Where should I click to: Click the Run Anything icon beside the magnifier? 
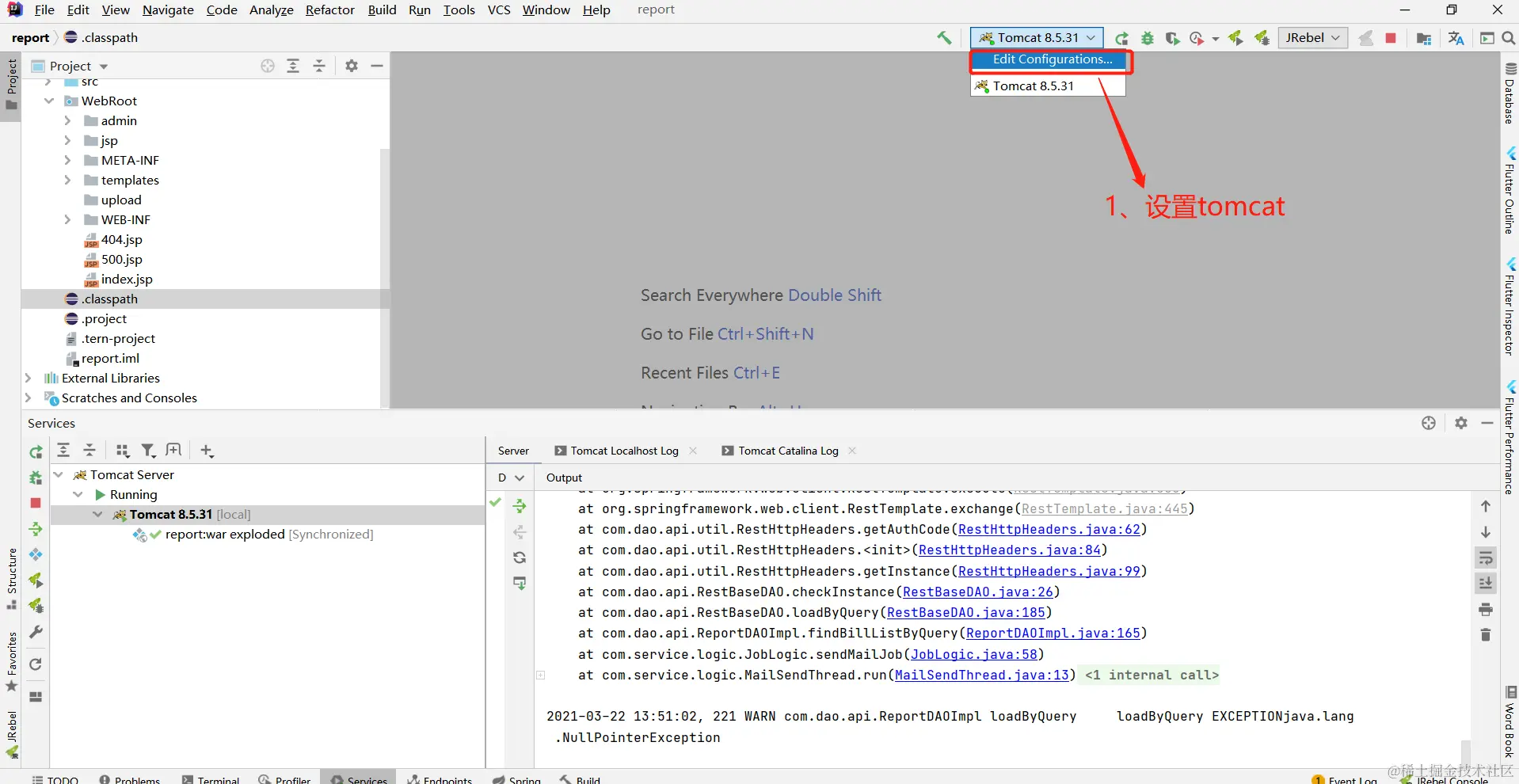[x=1487, y=38]
